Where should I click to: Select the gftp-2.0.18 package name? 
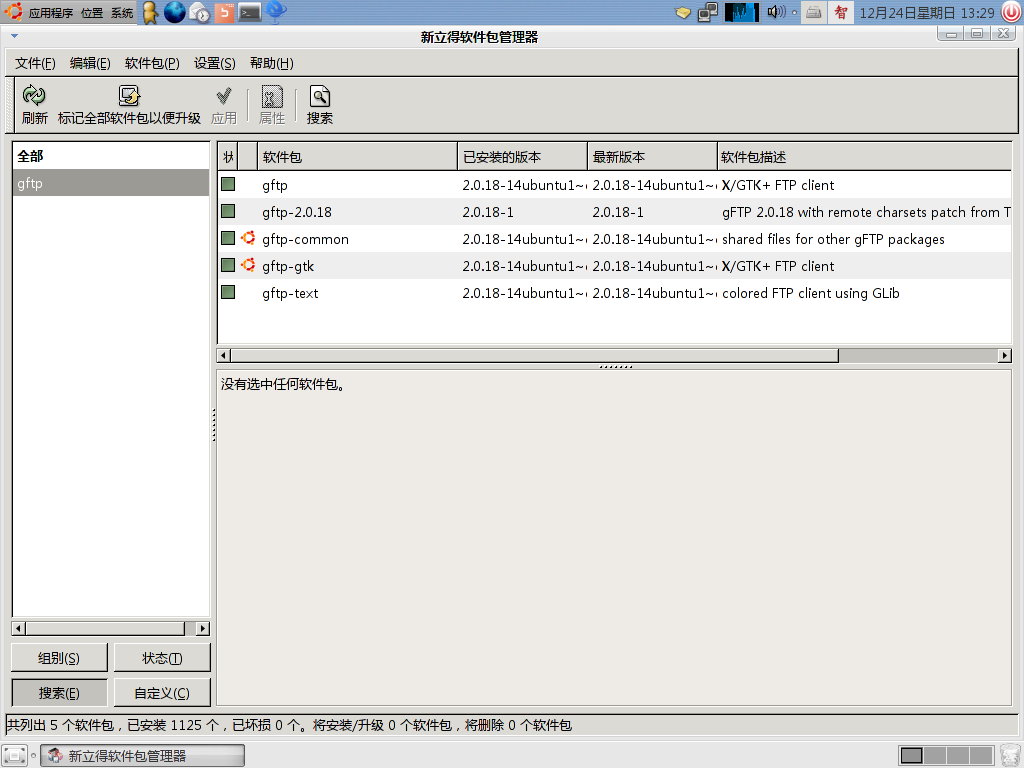[297, 212]
